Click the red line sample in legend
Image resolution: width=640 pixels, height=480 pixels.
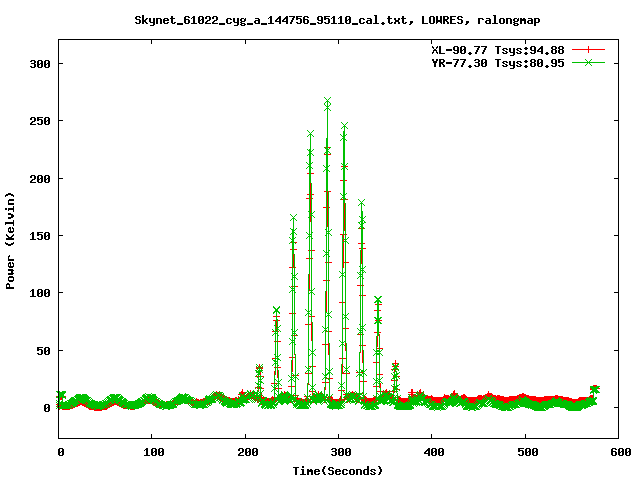tap(590, 49)
